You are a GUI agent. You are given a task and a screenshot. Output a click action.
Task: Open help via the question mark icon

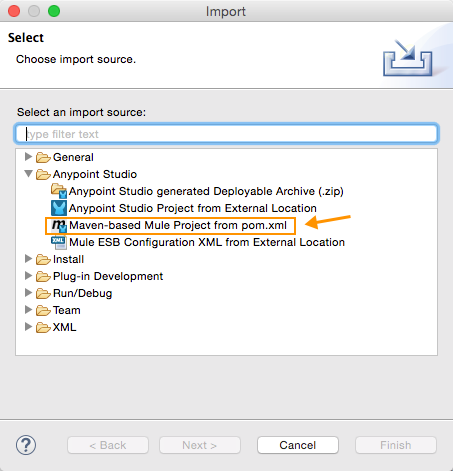click(26, 445)
